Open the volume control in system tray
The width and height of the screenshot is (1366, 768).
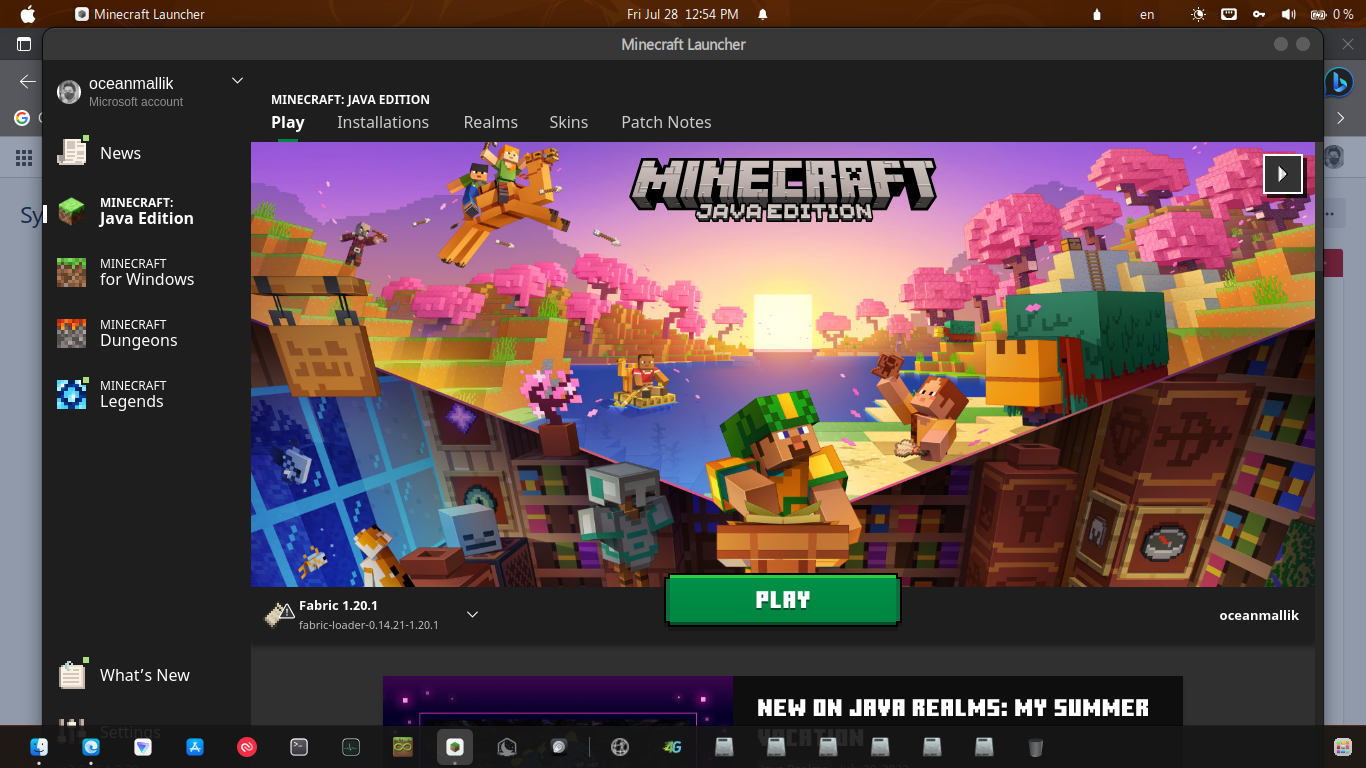(x=1288, y=14)
